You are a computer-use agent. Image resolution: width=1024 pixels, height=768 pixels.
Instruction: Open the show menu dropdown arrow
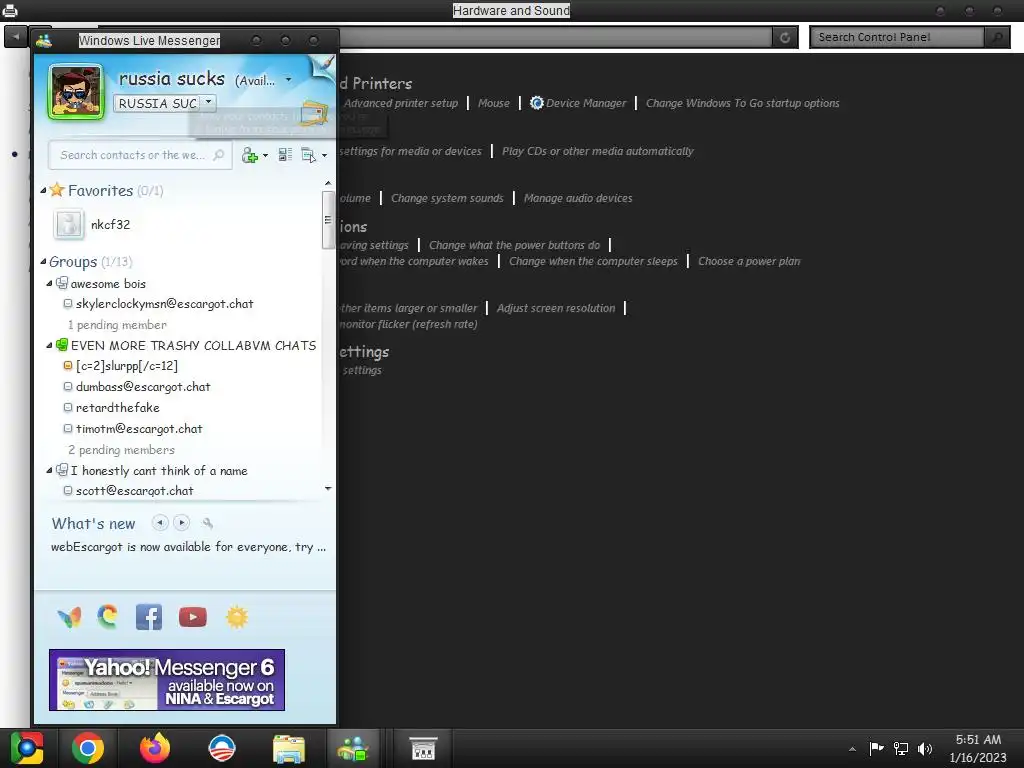[325, 155]
